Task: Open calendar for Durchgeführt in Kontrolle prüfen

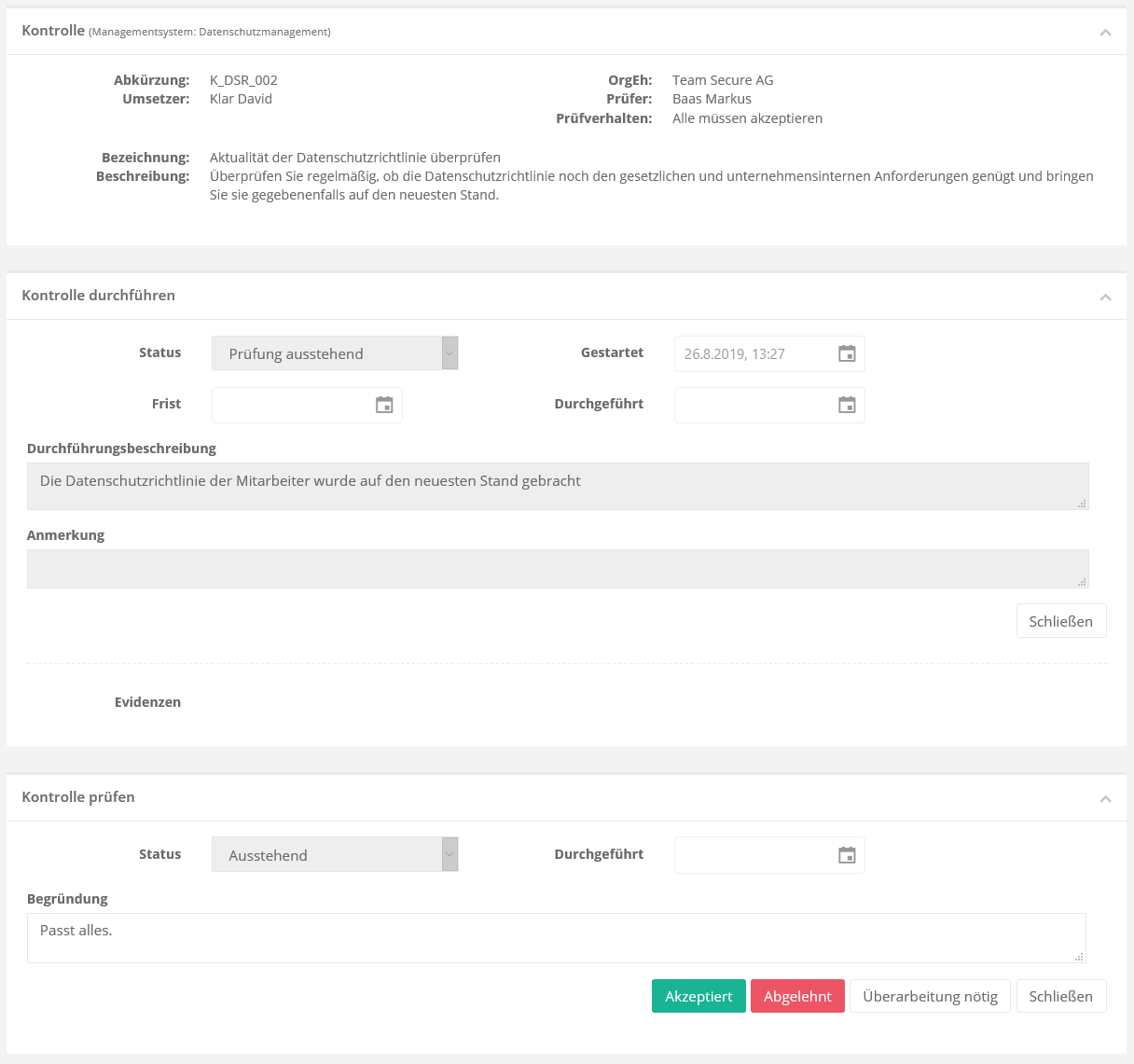Action: (x=847, y=855)
